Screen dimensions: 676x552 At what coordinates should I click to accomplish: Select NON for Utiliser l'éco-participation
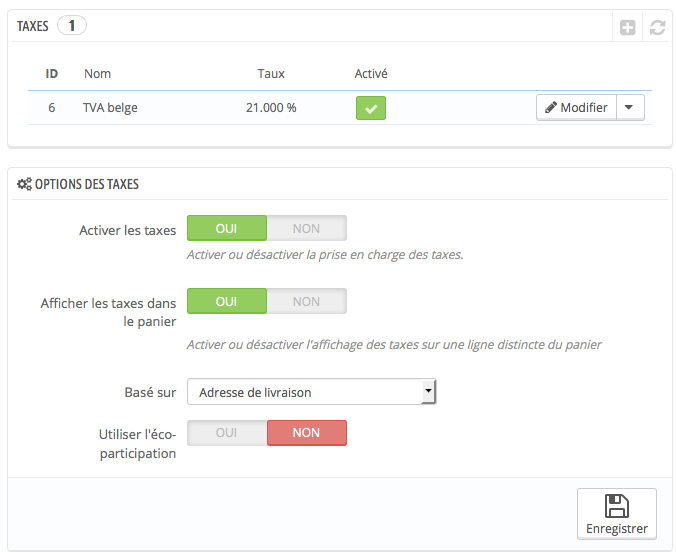pyautogui.click(x=307, y=433)
